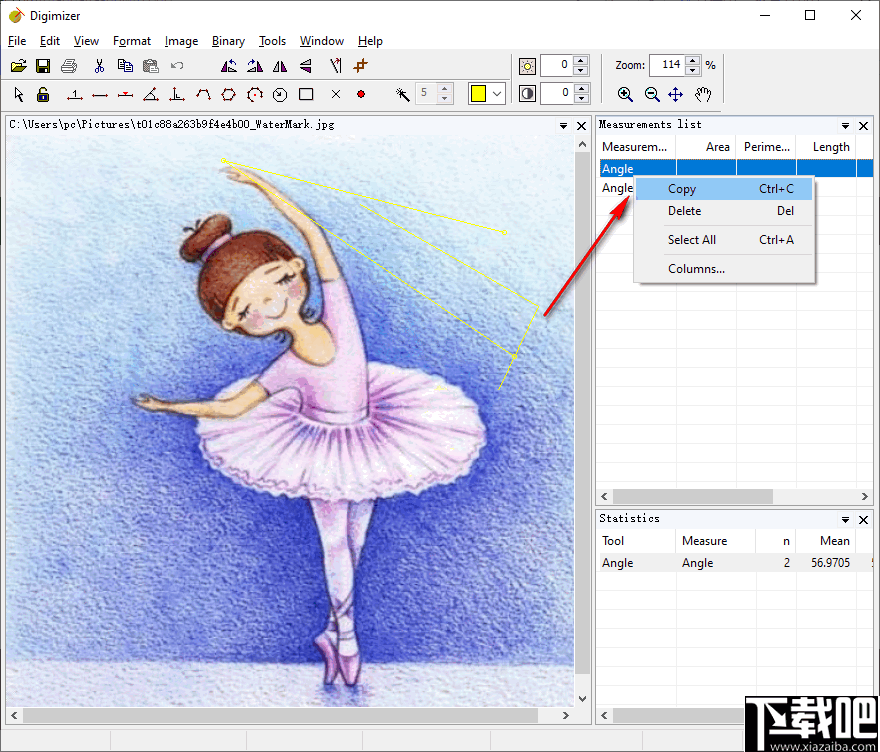This screenshot has height=752, width=880.
Task: Click the Area column header
Action: pyautogui.click(x=716, y=147)
